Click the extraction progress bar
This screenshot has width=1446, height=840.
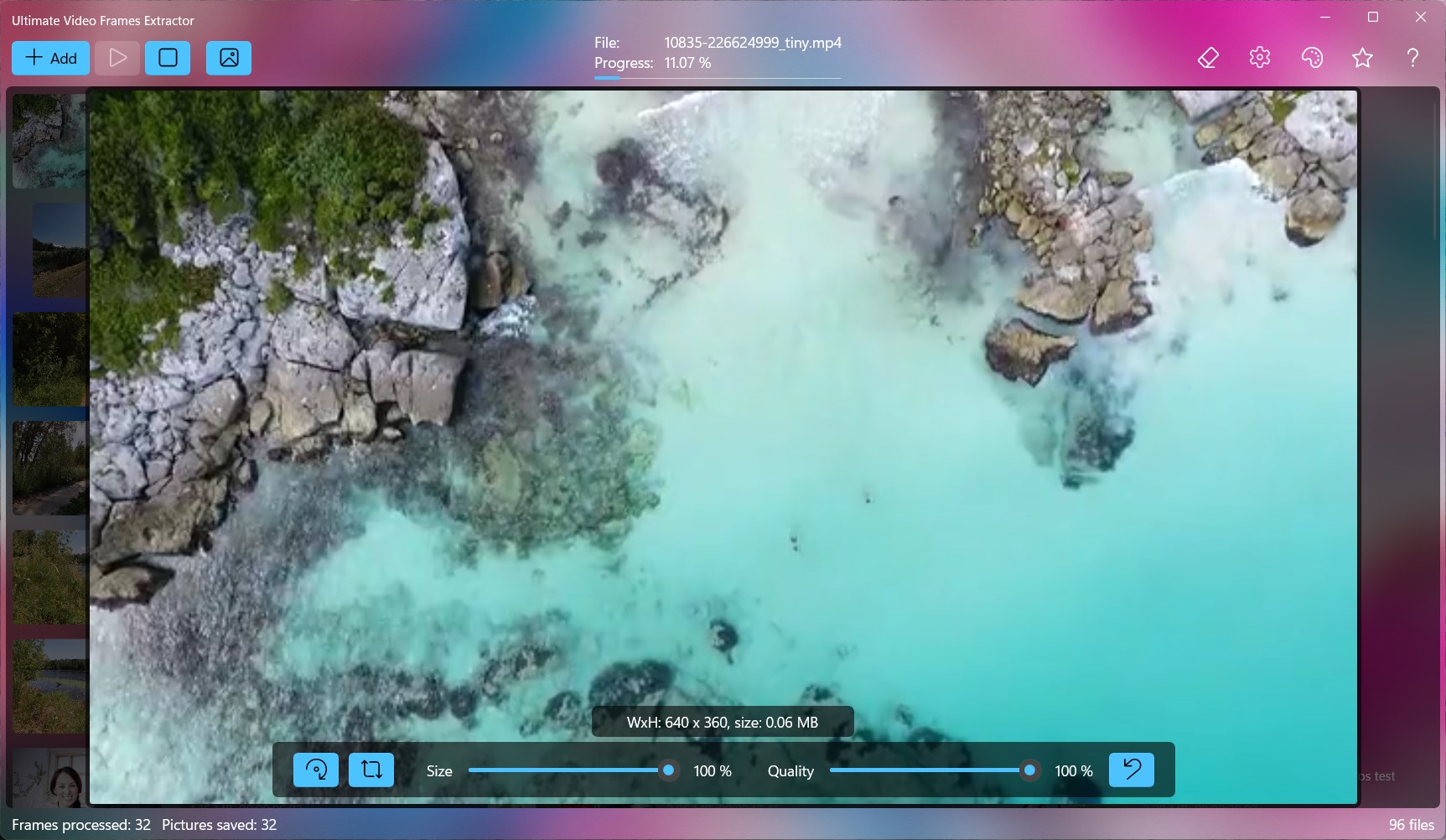[x=718, y=78]
